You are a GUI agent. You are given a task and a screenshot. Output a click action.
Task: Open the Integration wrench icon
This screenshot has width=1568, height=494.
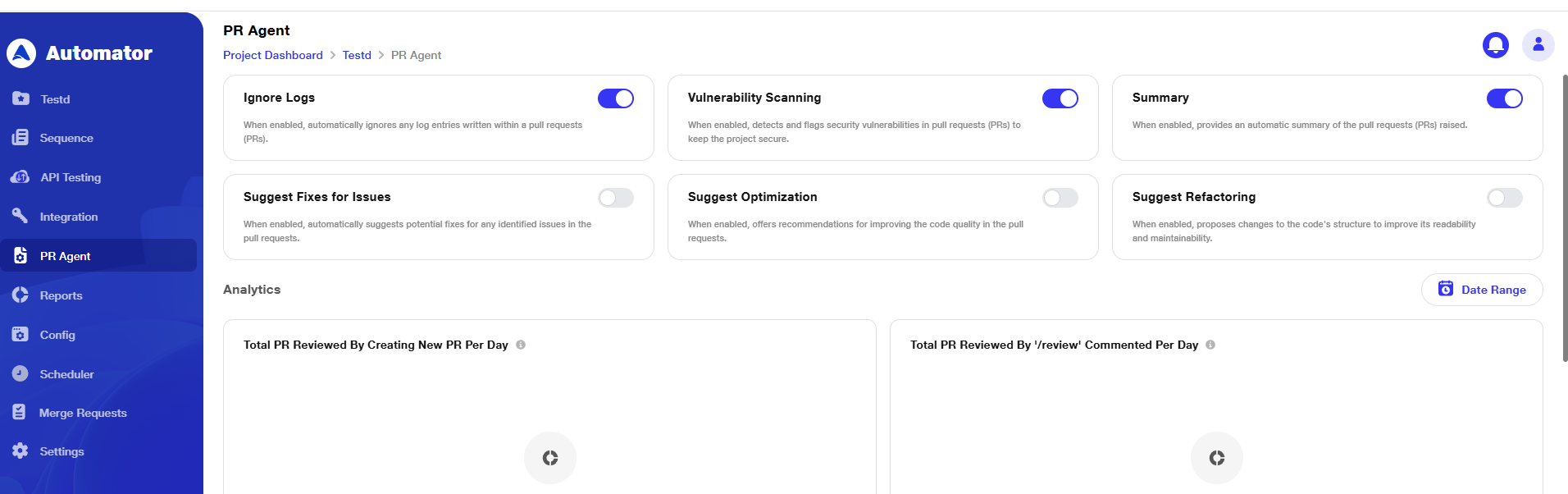click(21, 216)
